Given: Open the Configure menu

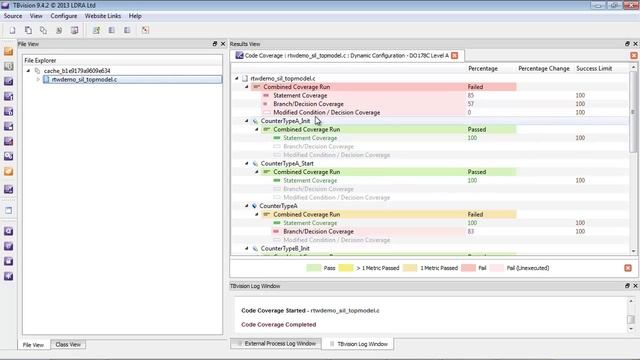Looking at the screenshot, I should [64, 16].
